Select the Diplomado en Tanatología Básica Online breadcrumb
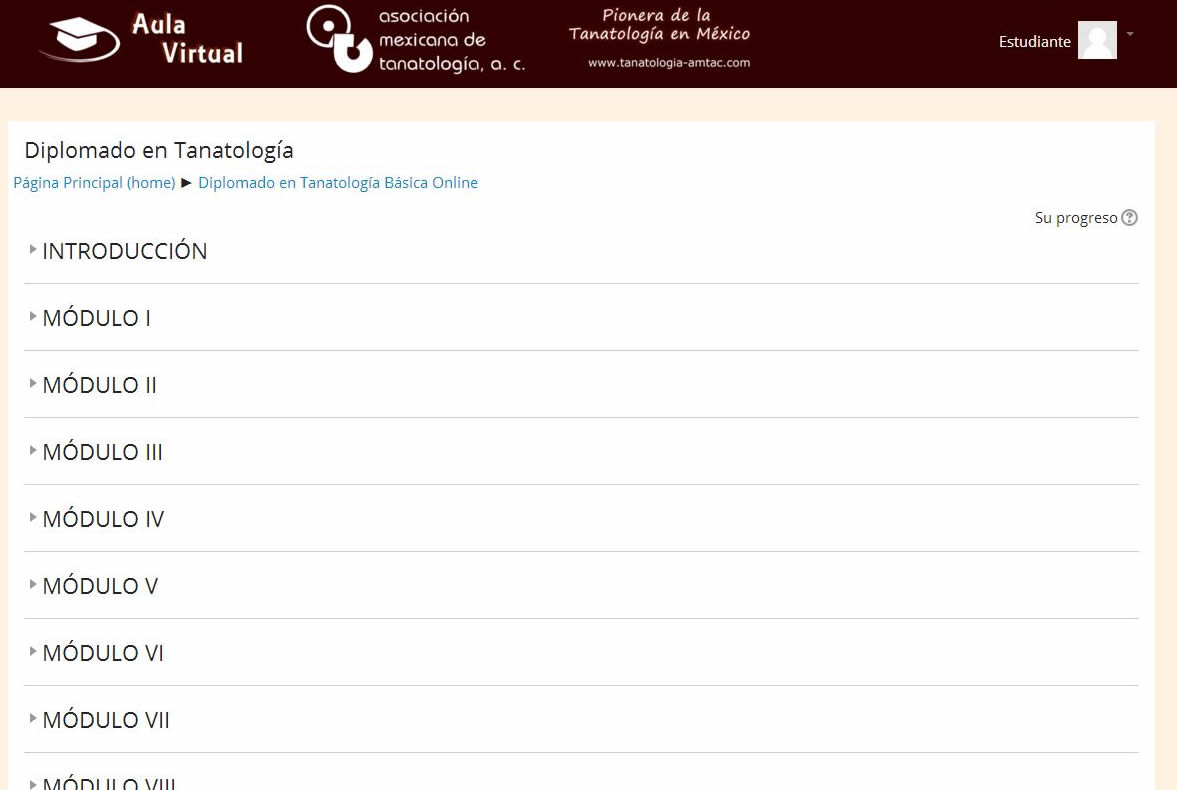The height and width of the screenshot is (790, 1177). pos(338,183)
